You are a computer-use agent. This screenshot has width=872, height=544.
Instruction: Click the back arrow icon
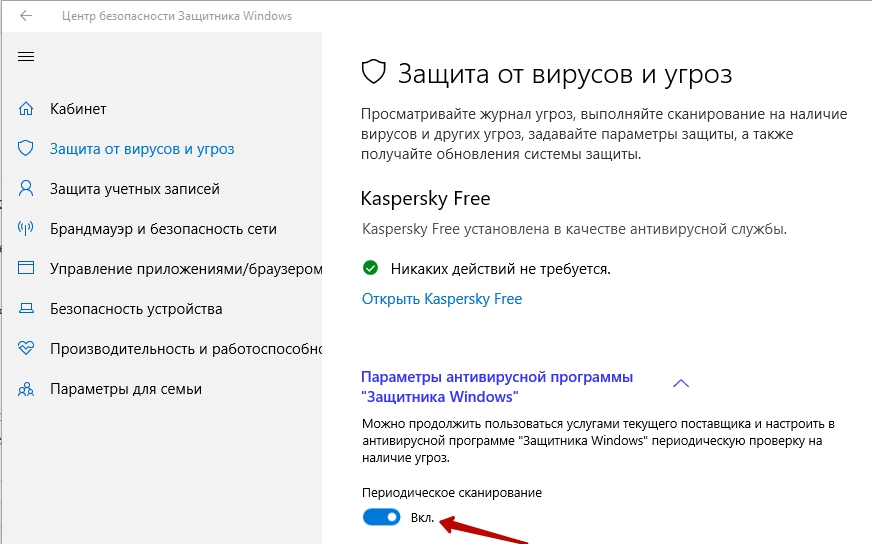tap(26, 17)
